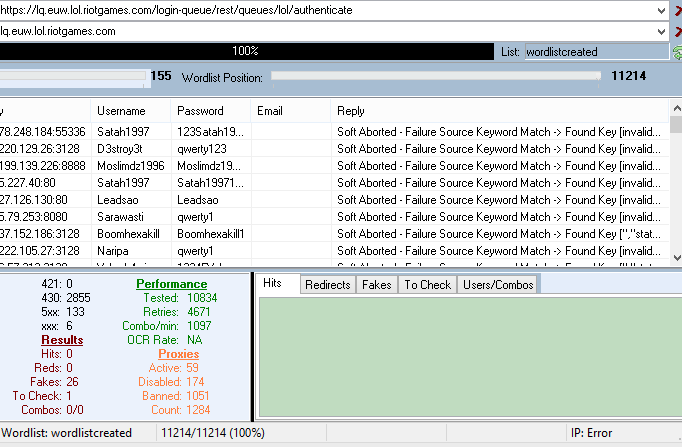Click the Wordlist Position slider track
Viewport: 682px width, 447px height.
(x=436, y=76)
